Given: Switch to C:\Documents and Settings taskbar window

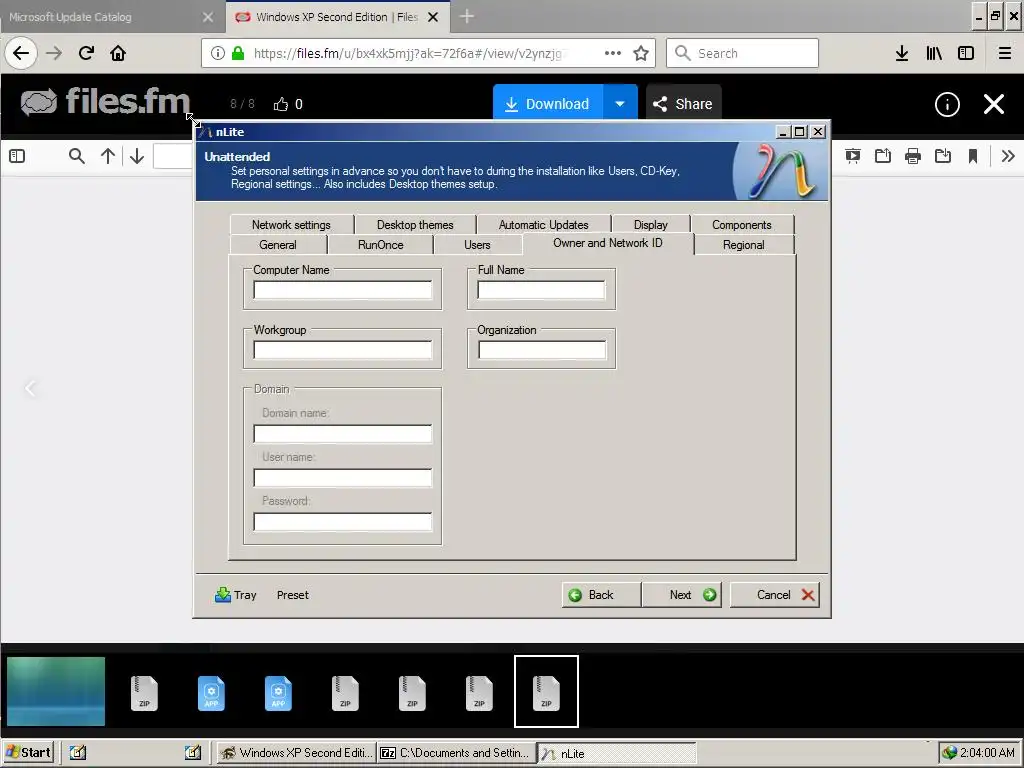Looking at the screenshot, I should coord(456,753).
